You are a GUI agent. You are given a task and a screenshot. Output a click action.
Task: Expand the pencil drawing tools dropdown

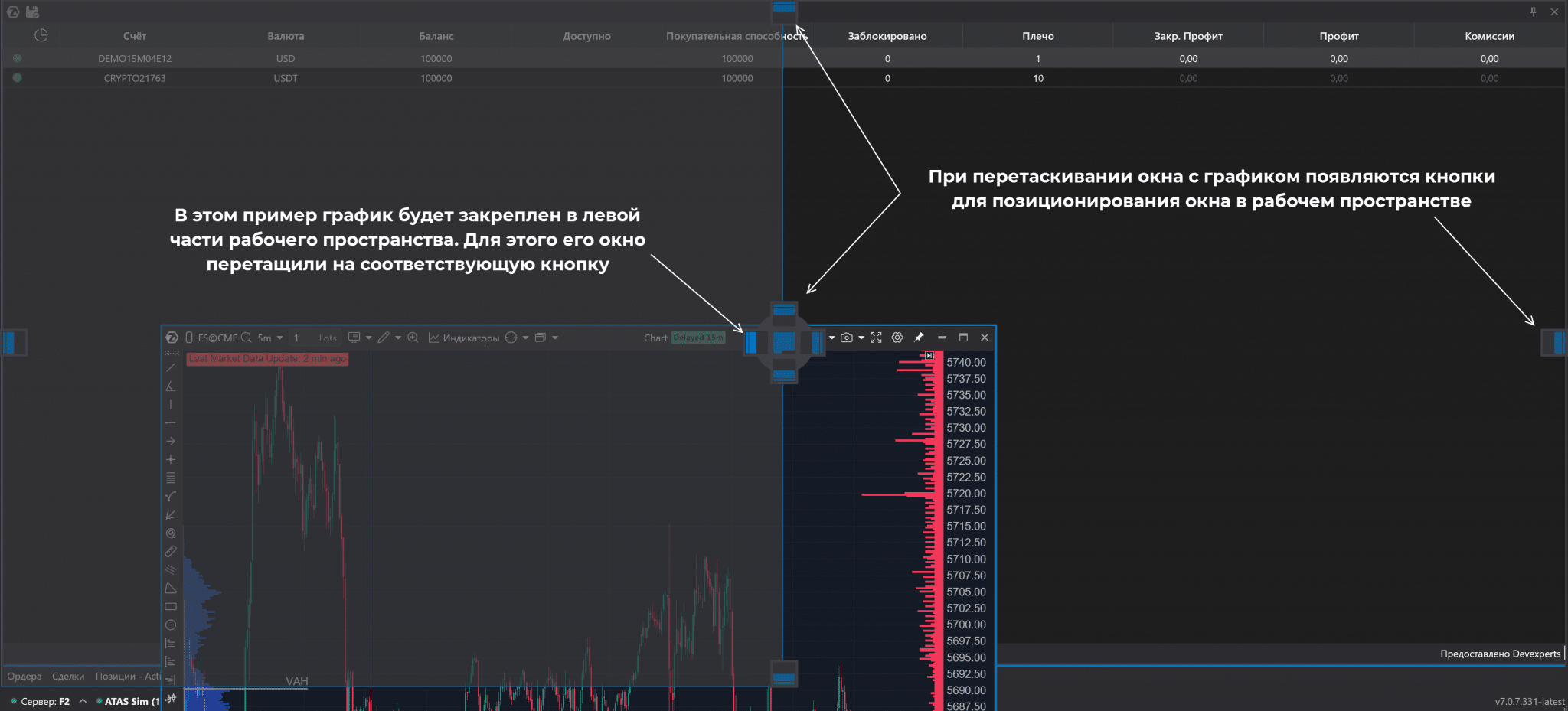(x=398, y=338)
